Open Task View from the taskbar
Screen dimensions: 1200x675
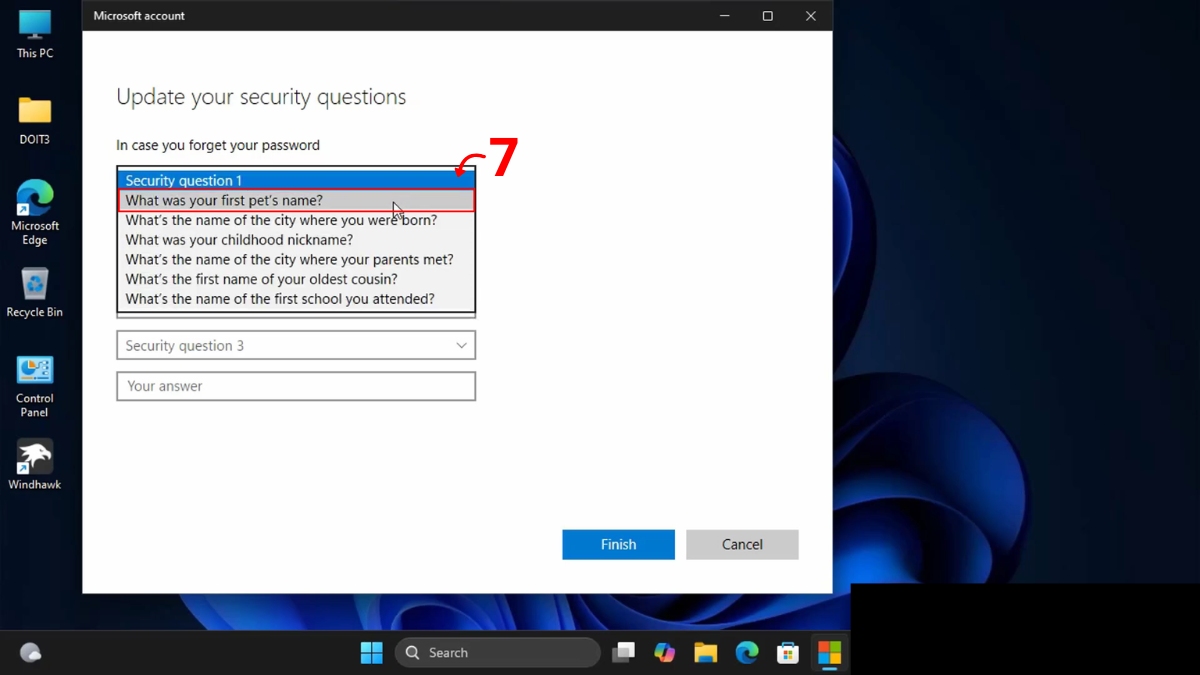pos(624,652)
